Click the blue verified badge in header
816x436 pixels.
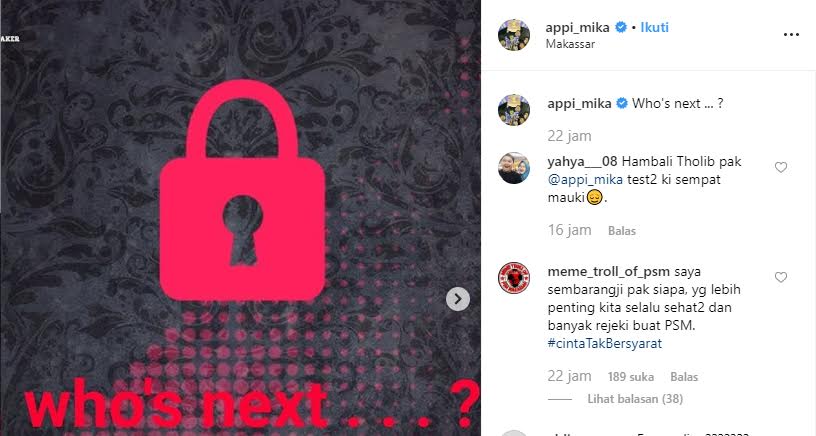tap(621, 27)
